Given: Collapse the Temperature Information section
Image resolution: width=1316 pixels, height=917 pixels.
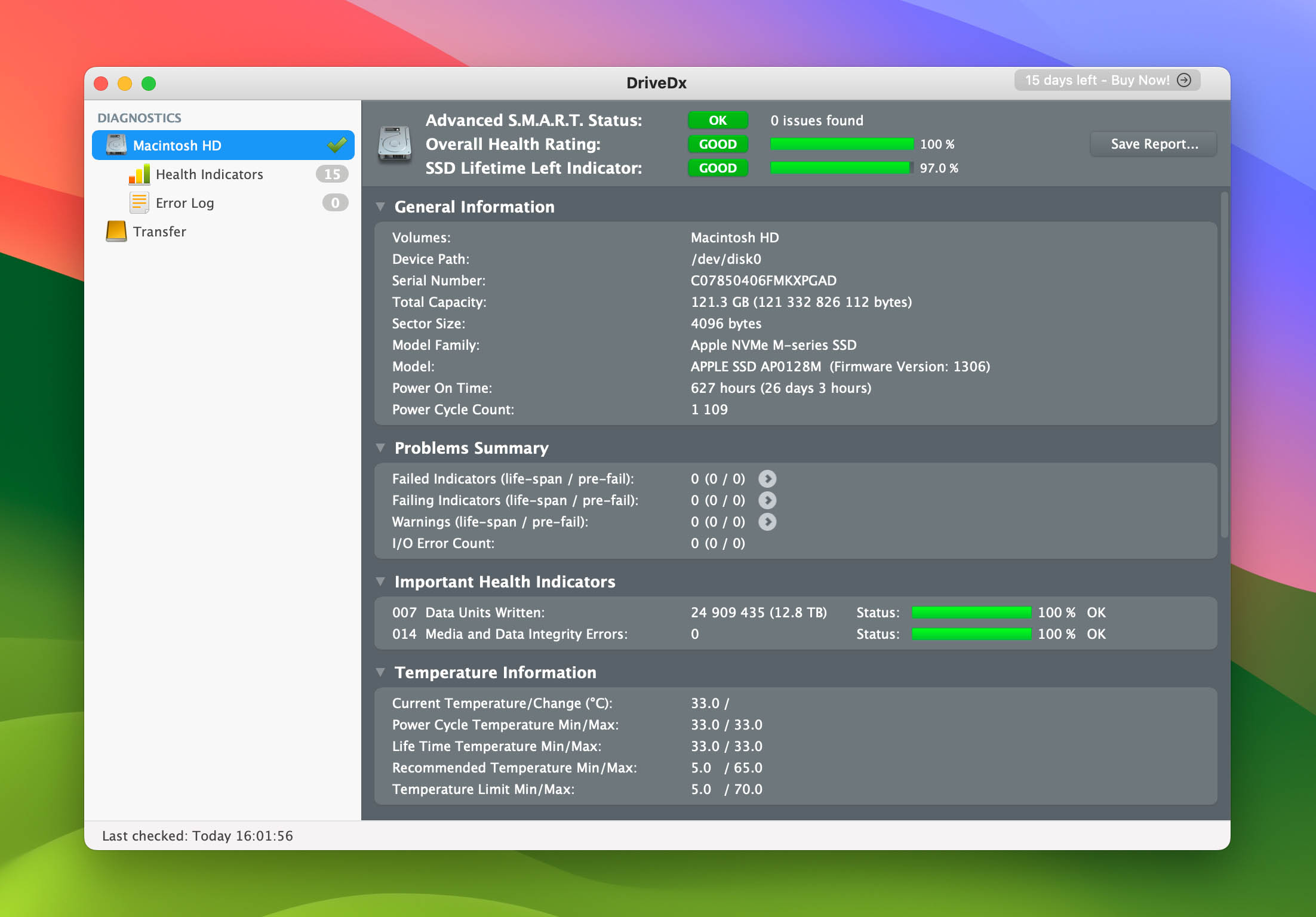Looking at the screenshot, I should (380, 672).
